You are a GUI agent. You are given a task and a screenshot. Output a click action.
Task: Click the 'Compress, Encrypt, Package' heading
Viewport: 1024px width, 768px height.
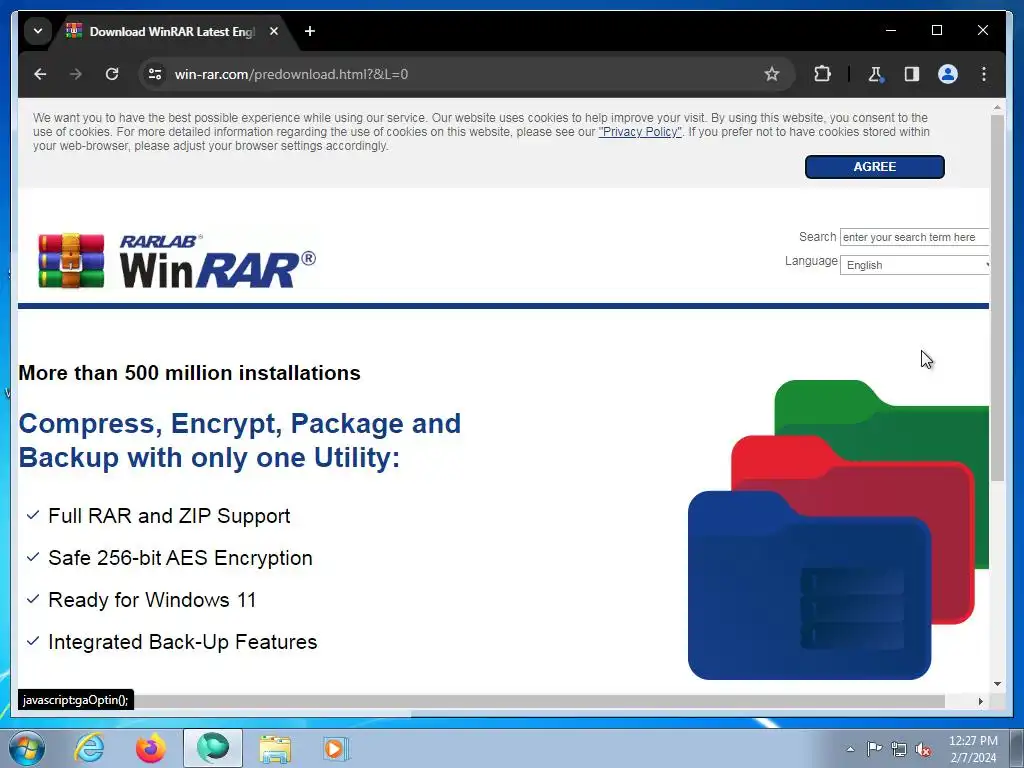[240, 441]
